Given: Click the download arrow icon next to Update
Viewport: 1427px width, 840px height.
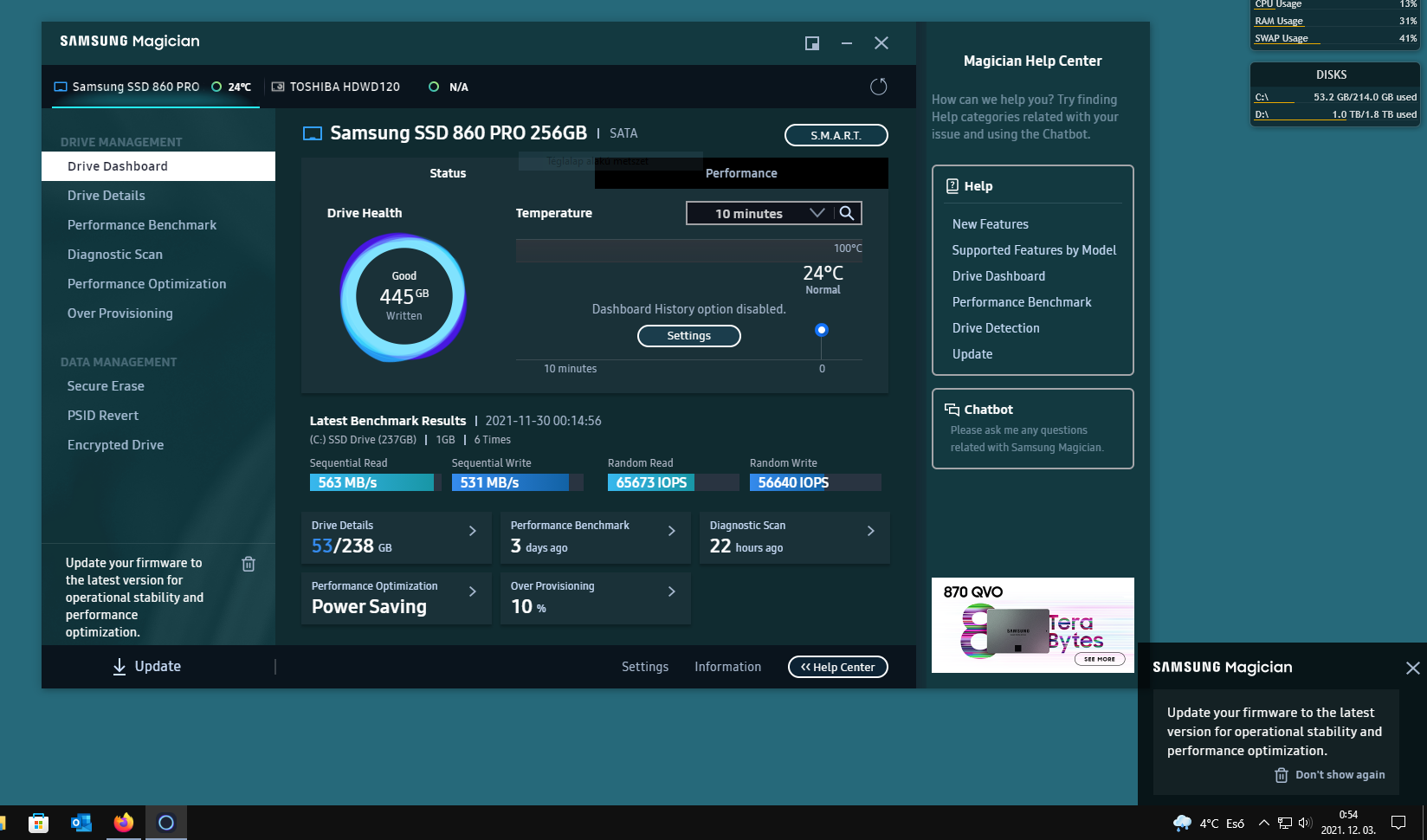Looking at the screenshot, I should [x=119, y=666].
